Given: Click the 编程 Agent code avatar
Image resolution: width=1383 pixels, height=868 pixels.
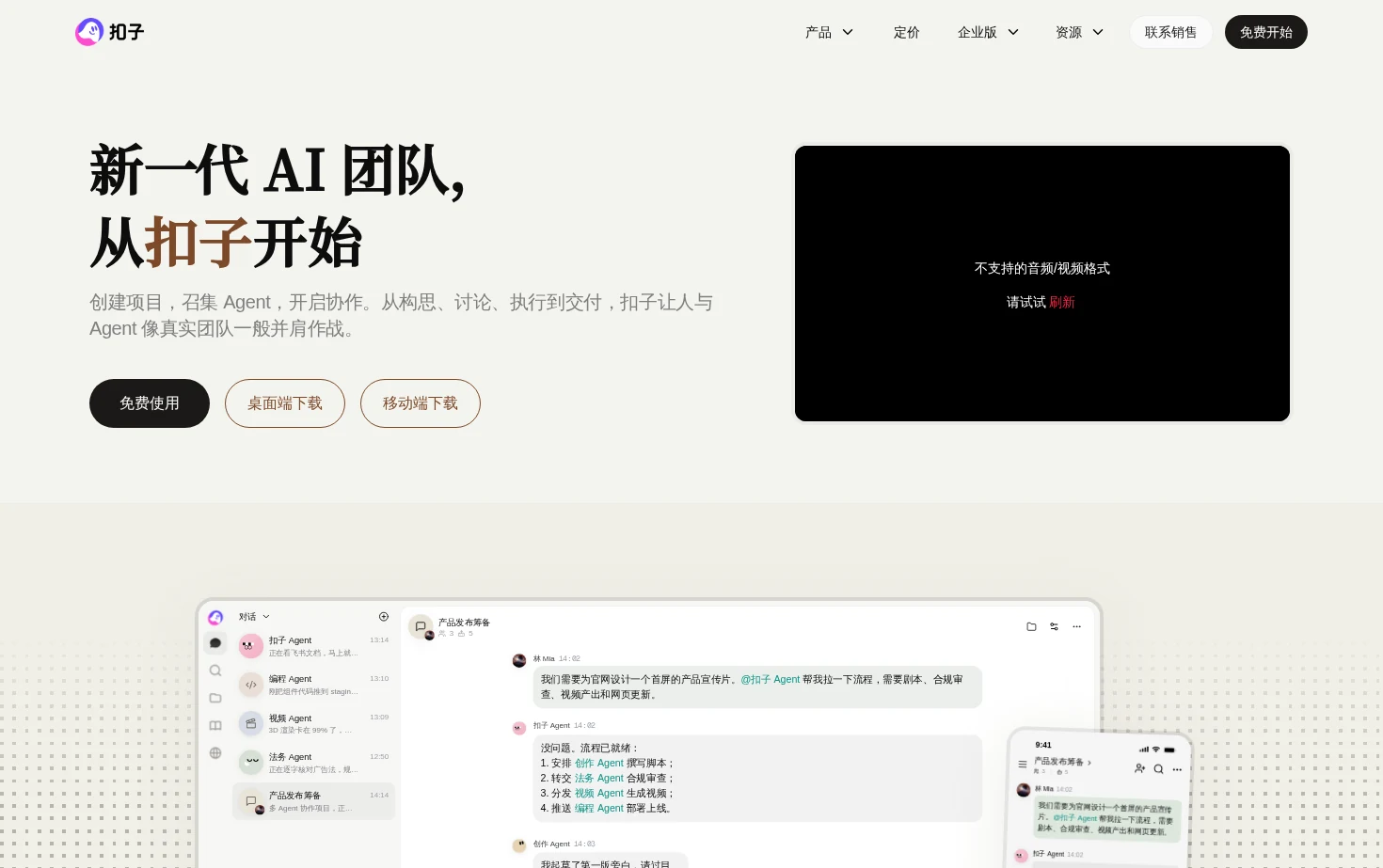Looking at the screenshot, I should point(251,685).
